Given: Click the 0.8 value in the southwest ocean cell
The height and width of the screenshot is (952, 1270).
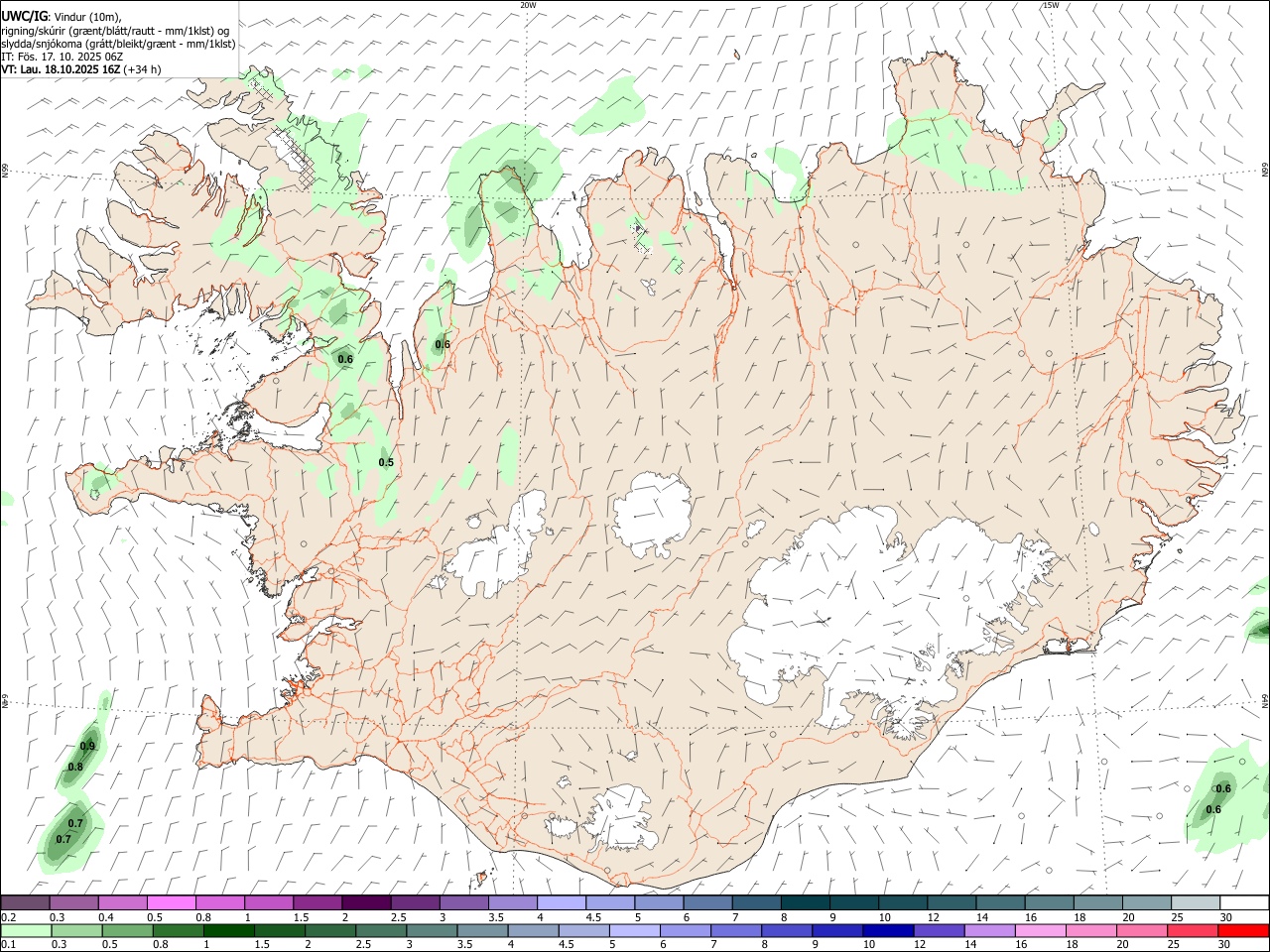Looking at the screenshot, I should pyautogui.click(x=75, y=768).
